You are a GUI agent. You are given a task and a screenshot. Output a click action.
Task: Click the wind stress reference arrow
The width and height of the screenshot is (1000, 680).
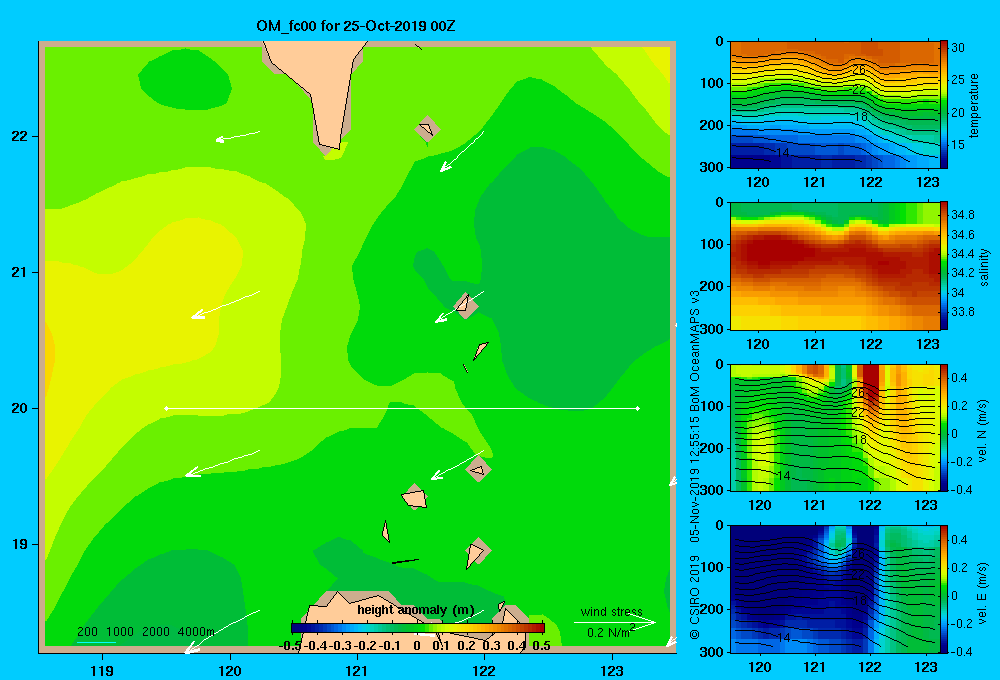pyautogui.click(x=615, y=623)
